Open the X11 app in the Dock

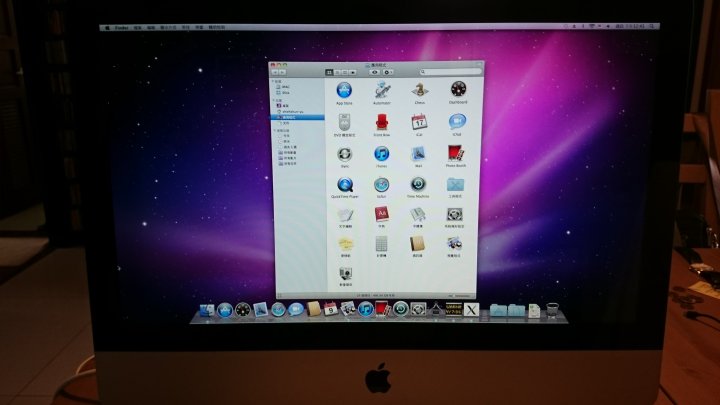471,310
